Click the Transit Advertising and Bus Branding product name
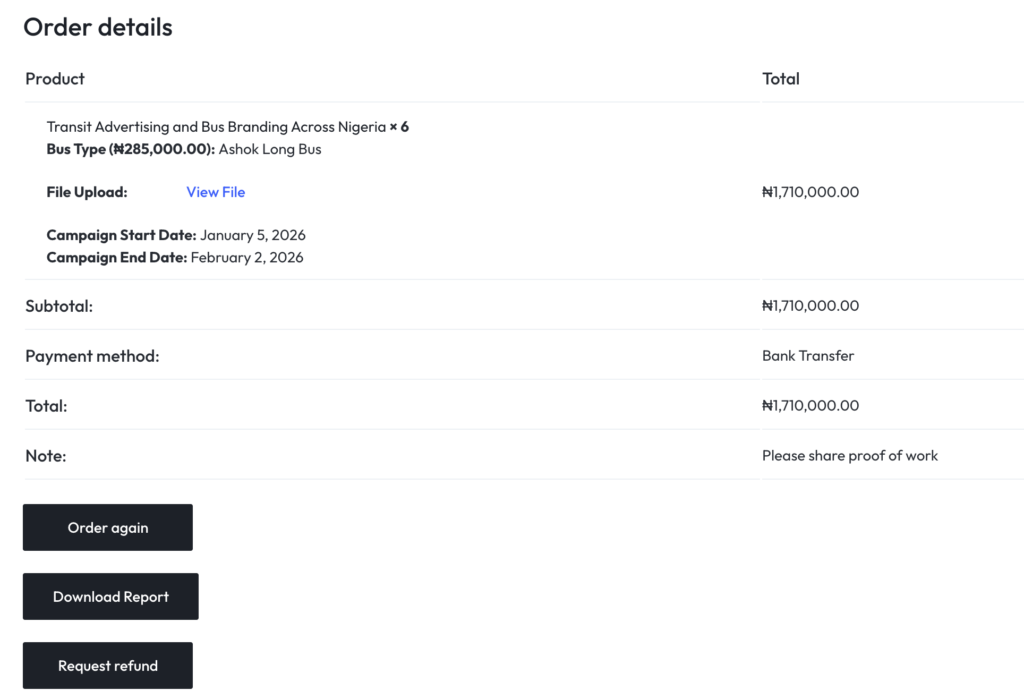 pyautogui.click(x=216, y=127)
